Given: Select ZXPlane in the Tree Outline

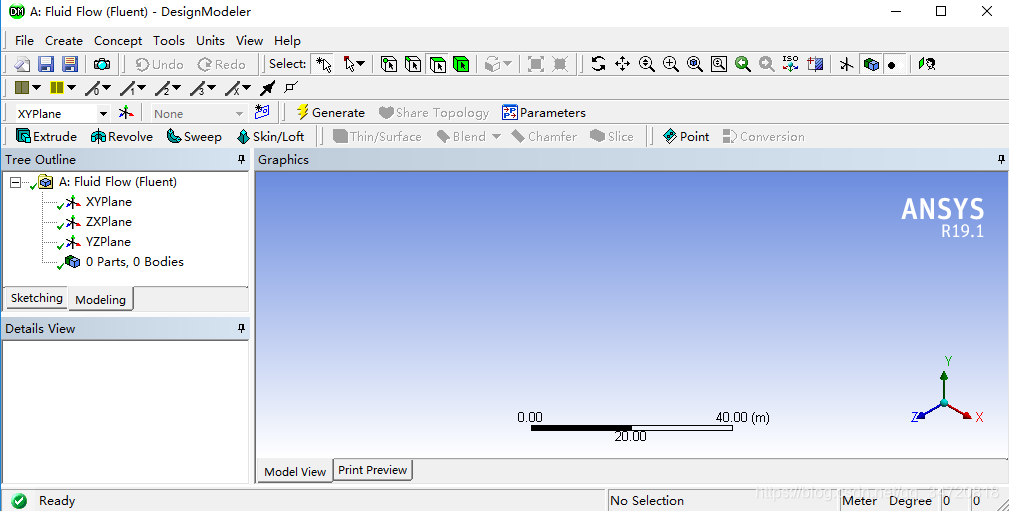Looking at the screenshot, I should point(109,221).
